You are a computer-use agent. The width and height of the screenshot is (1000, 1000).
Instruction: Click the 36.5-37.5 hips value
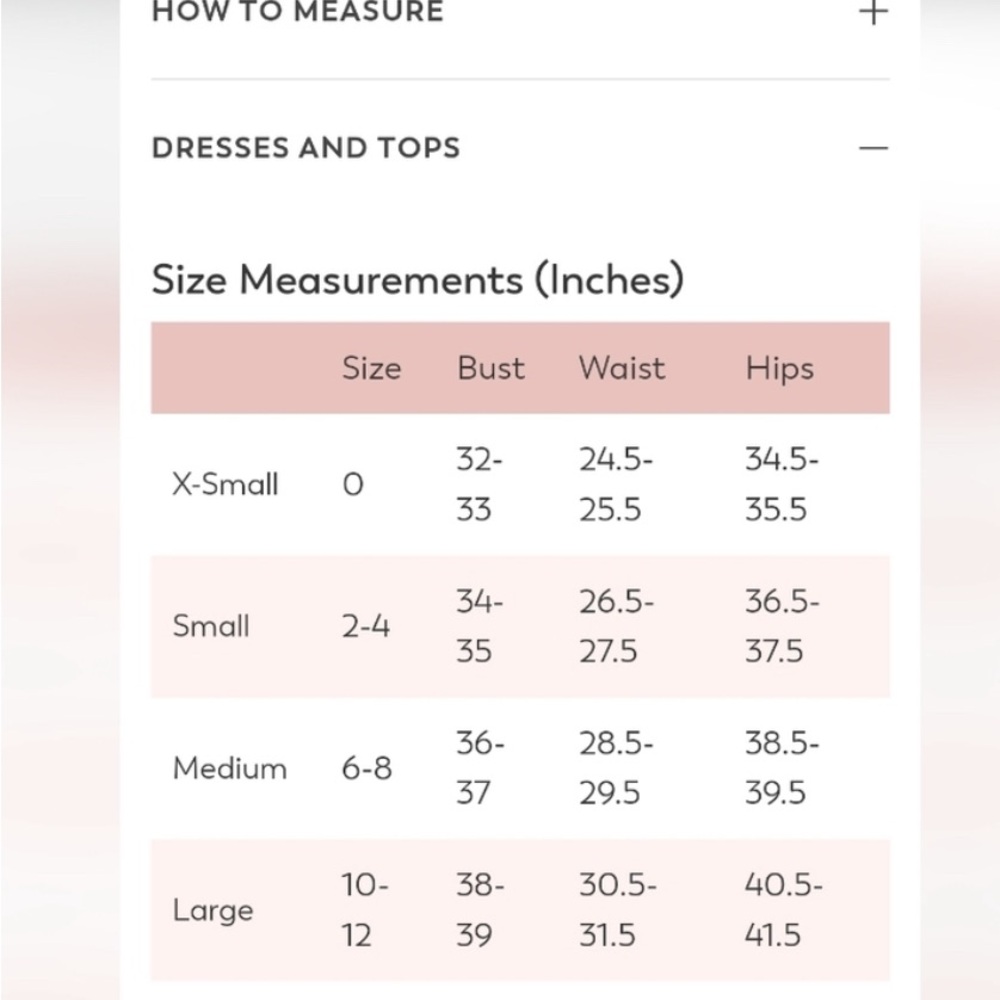782,626
